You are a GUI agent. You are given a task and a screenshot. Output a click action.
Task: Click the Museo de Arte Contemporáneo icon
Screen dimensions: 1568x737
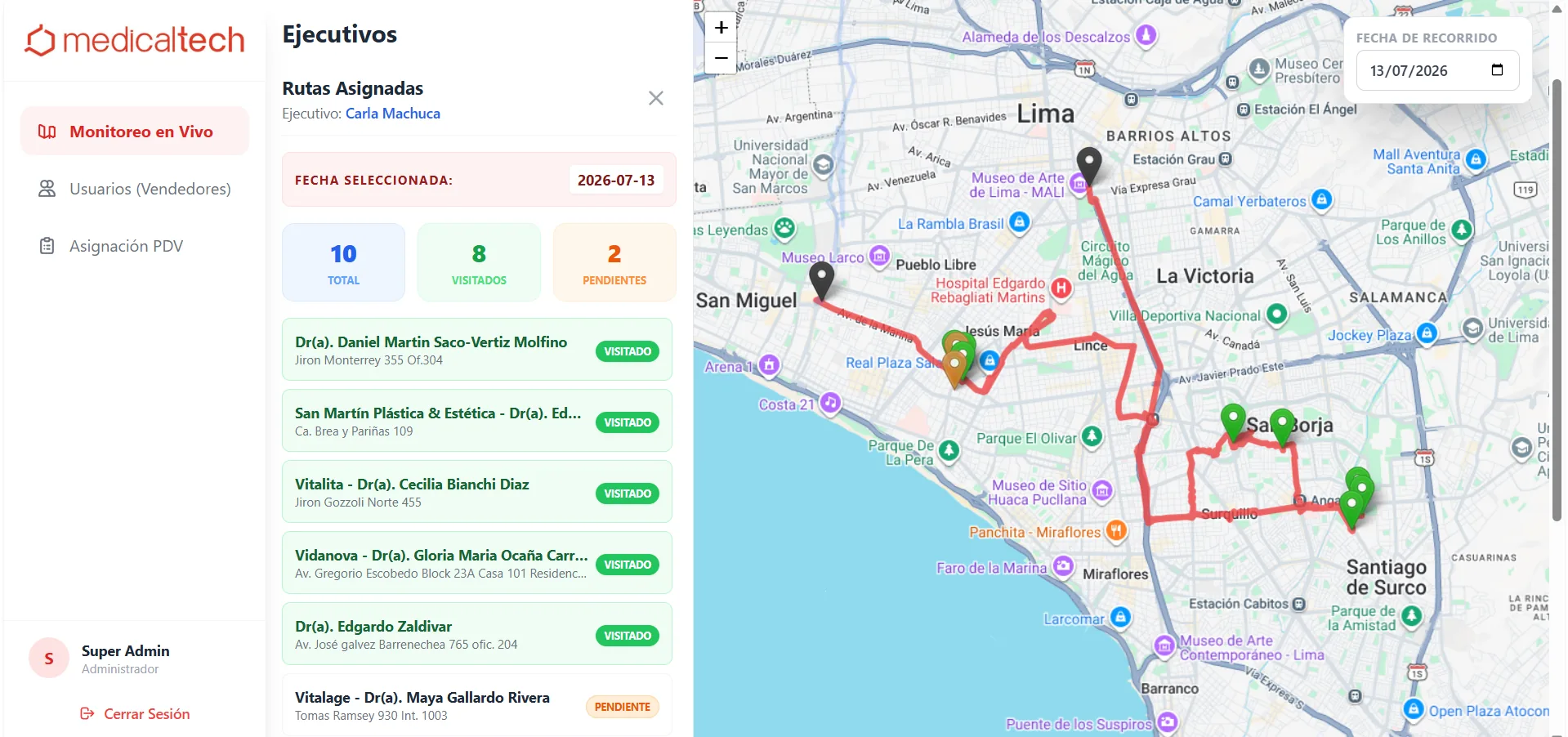coord(1164,646)
